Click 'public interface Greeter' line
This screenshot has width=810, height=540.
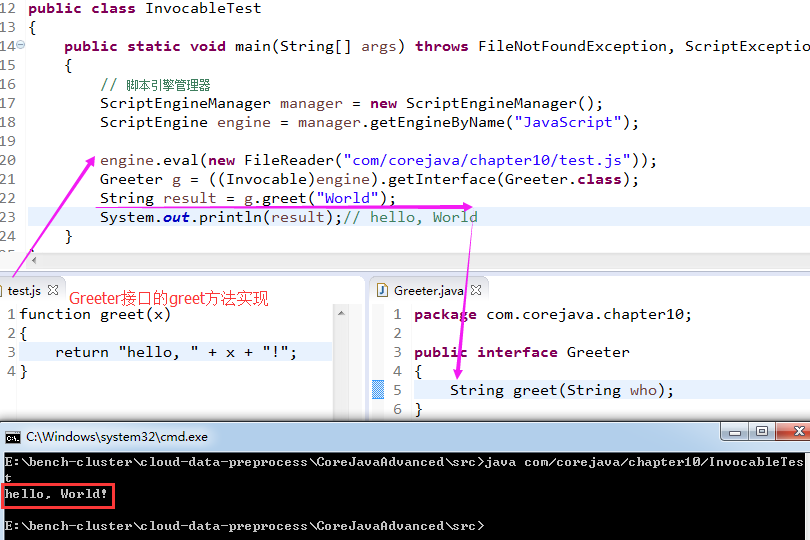(x=522, y=352)
